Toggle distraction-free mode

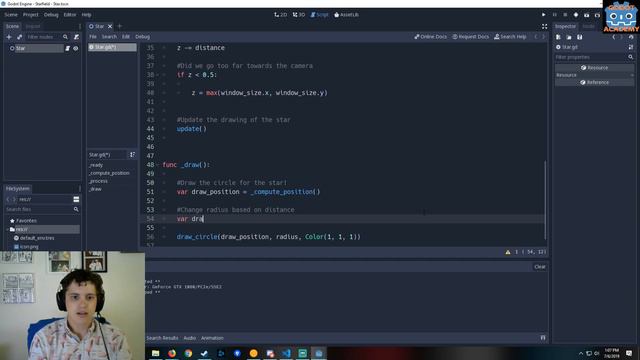544,26
